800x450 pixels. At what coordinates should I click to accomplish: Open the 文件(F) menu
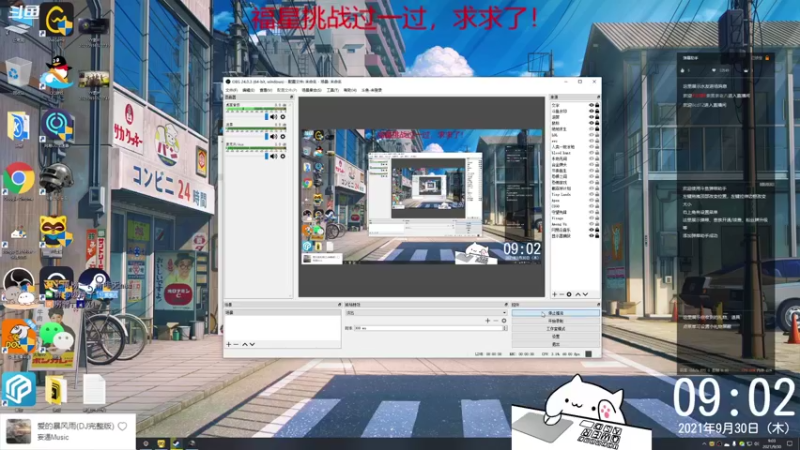(232, 90)
